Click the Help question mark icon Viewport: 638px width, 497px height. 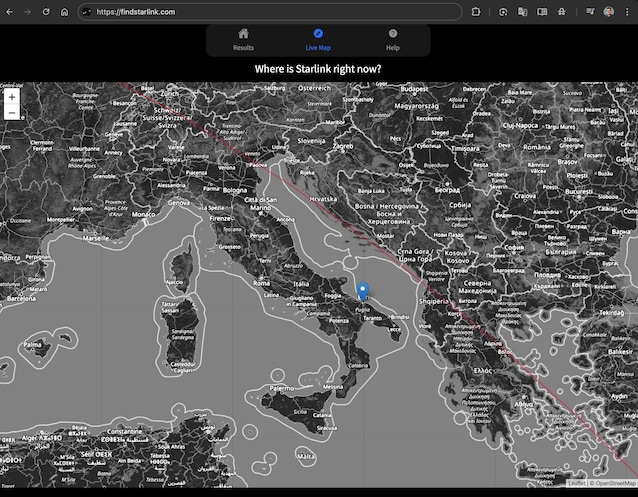tap(393, 33)
